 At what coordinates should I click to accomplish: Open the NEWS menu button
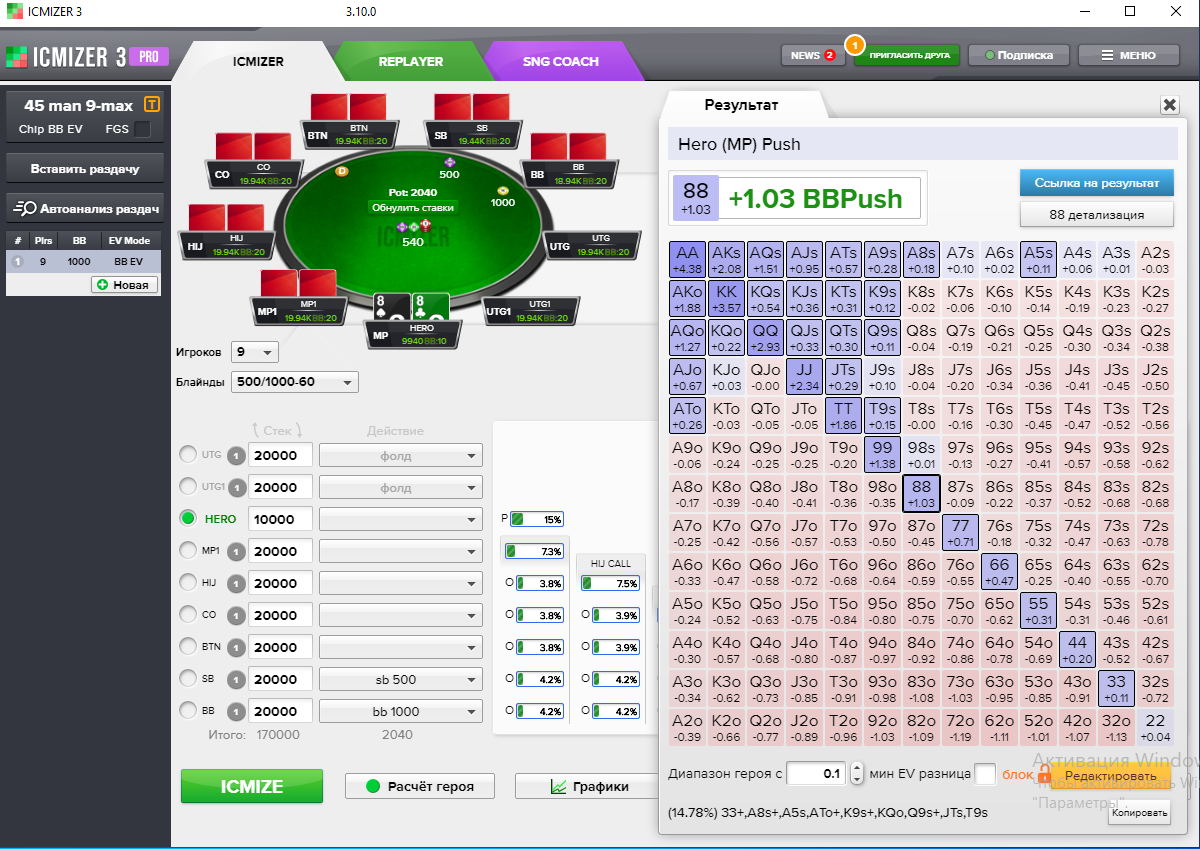(813, 56)
